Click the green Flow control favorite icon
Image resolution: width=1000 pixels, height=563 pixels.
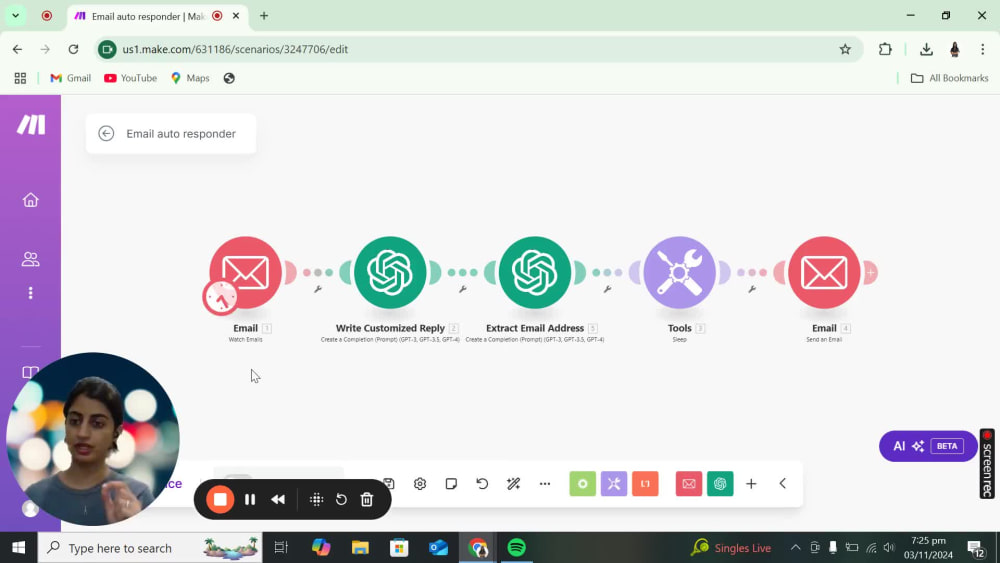click(582, 483)
